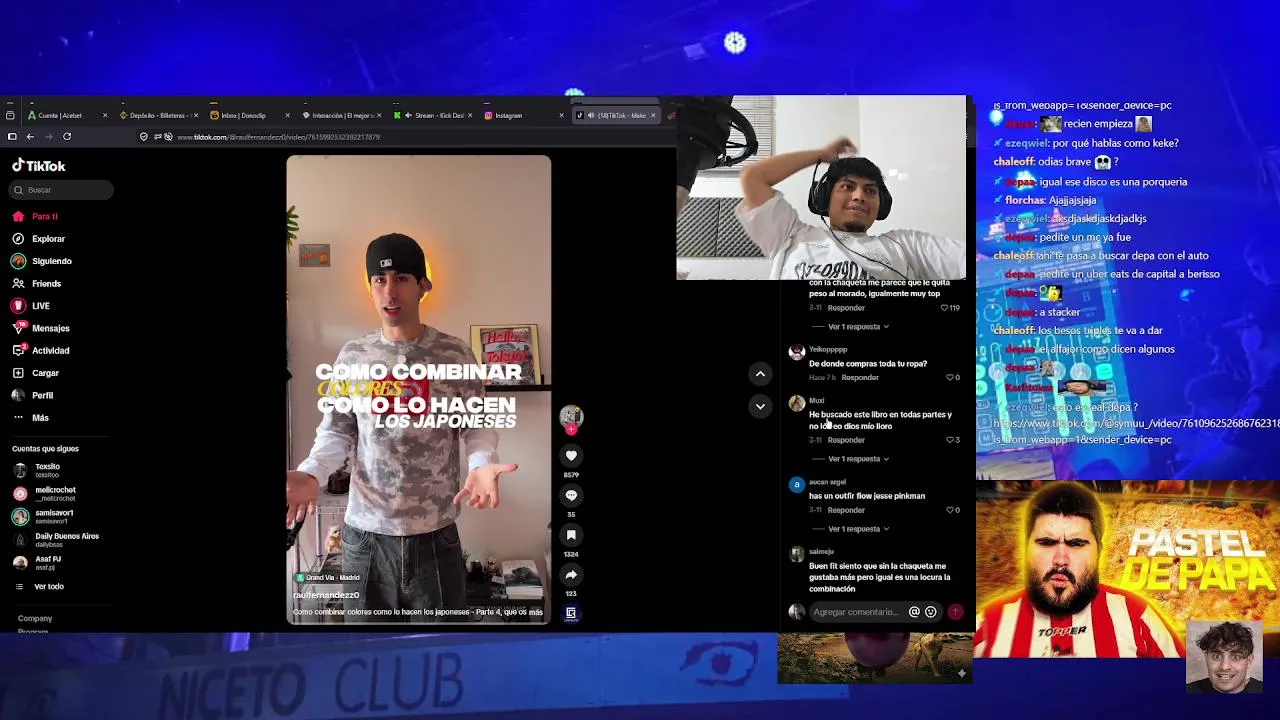Expand followed accounts with Ver todo
This screenshot has width=1280, height=720.
[49, 587]
